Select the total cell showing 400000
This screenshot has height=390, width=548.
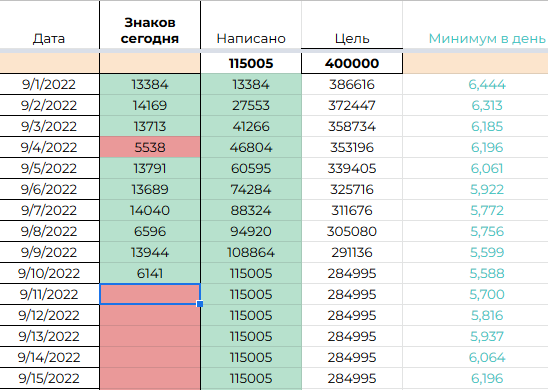(352, 63)
